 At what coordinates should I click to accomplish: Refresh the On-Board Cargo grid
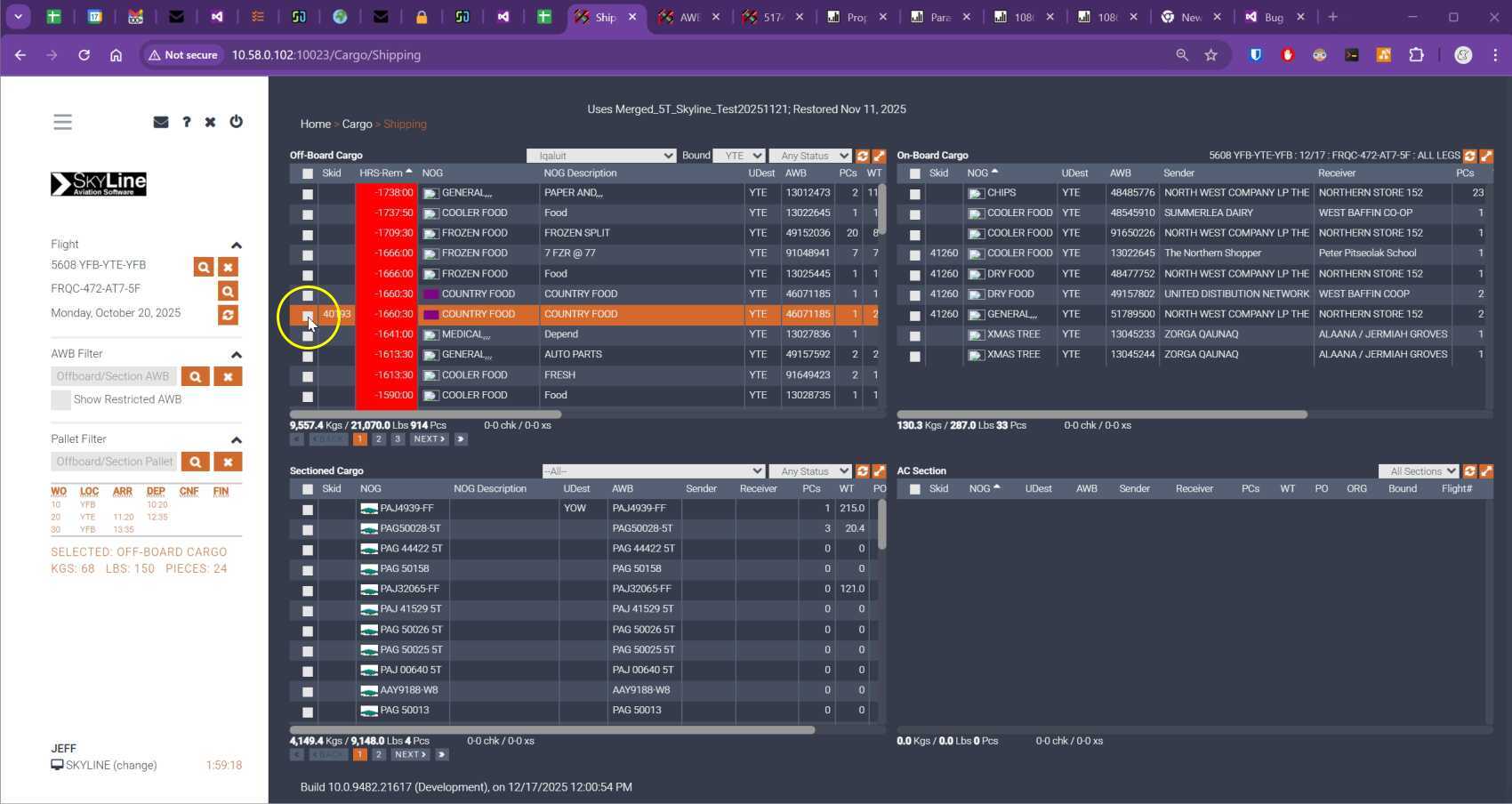click(x=1469, y=156)
